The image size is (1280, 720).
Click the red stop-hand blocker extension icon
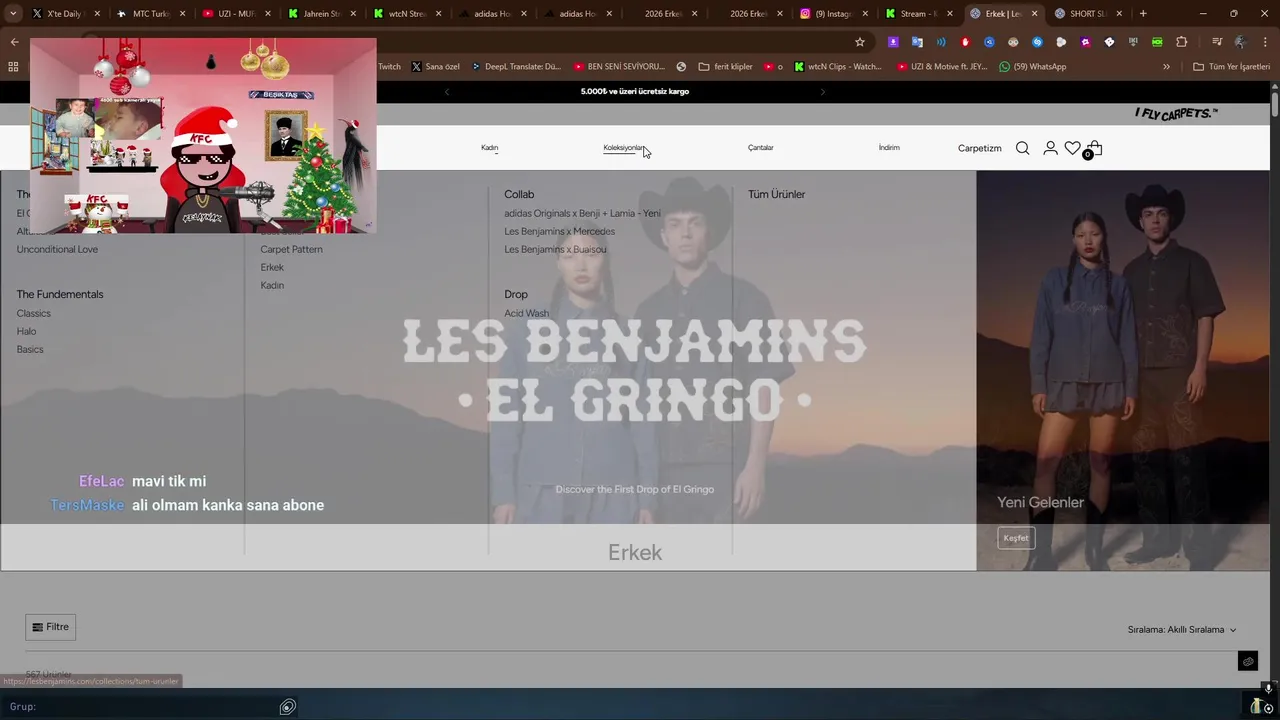[965, 42]
